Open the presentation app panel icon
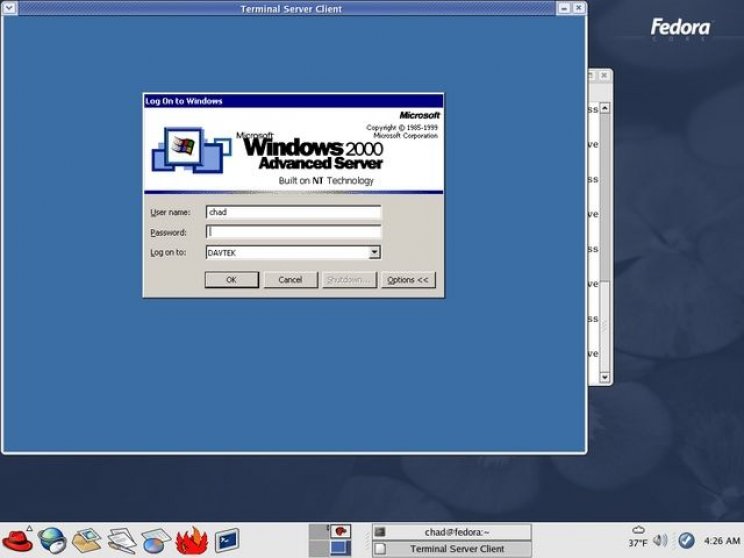This screenshot has height=558, width=744. tap(156, 540)
